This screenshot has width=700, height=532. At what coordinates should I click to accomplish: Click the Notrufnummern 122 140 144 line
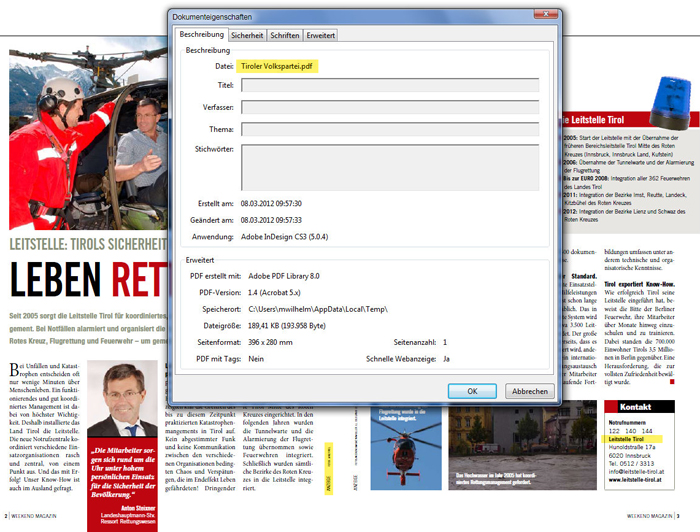pyautogui.click(x=630, y=431)
